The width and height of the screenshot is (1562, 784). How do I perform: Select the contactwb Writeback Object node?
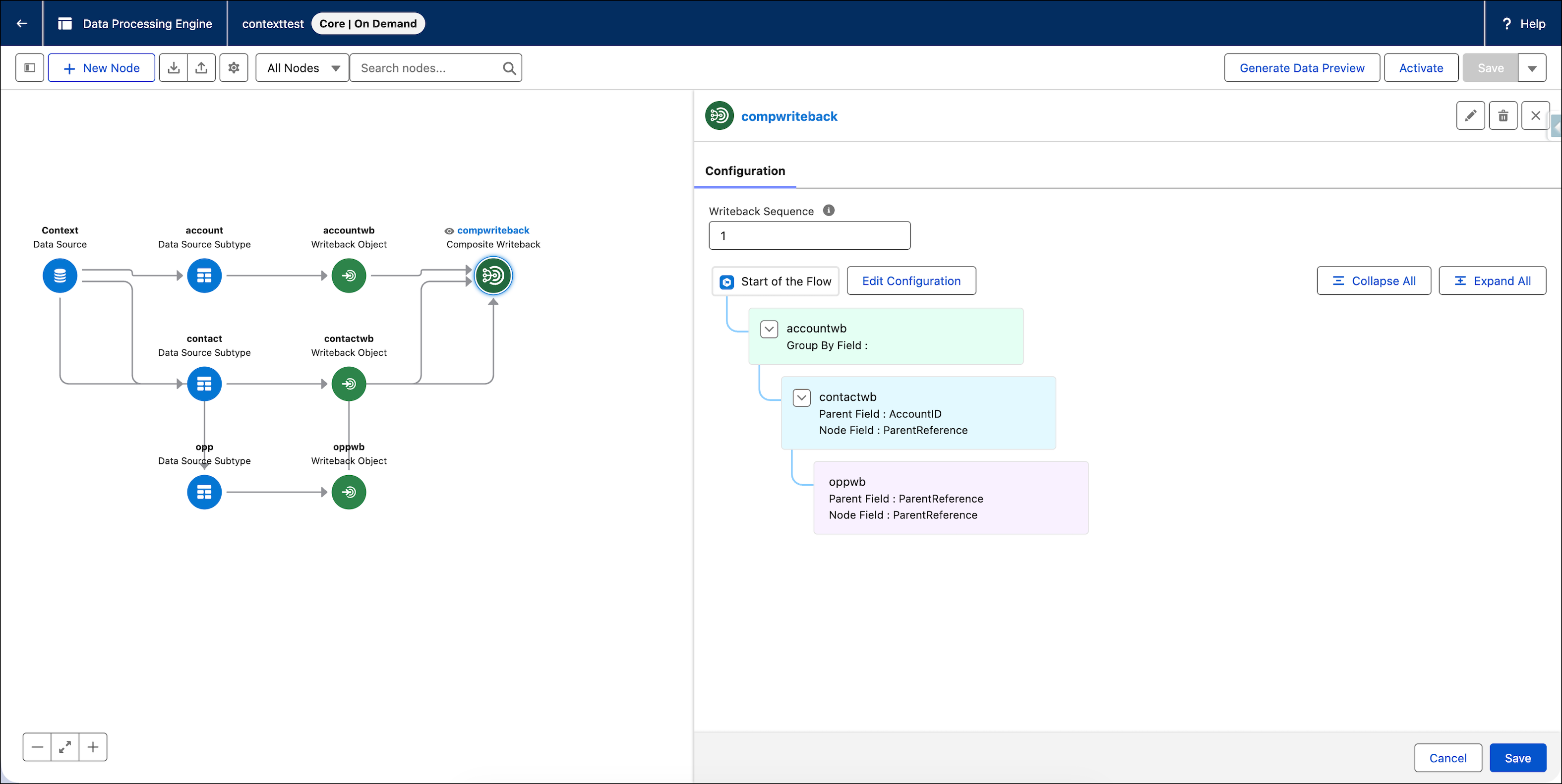click(x=349, y=384)
